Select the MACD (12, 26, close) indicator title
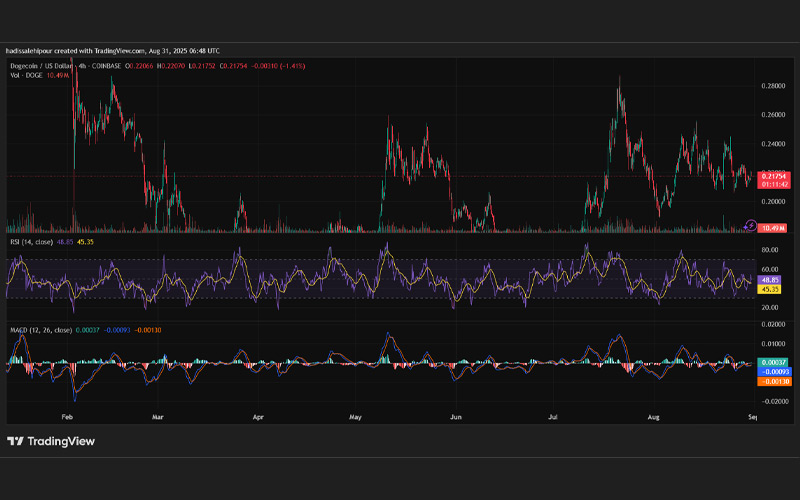Viewport: 800px width, 500px height. (x=41, y=330)
